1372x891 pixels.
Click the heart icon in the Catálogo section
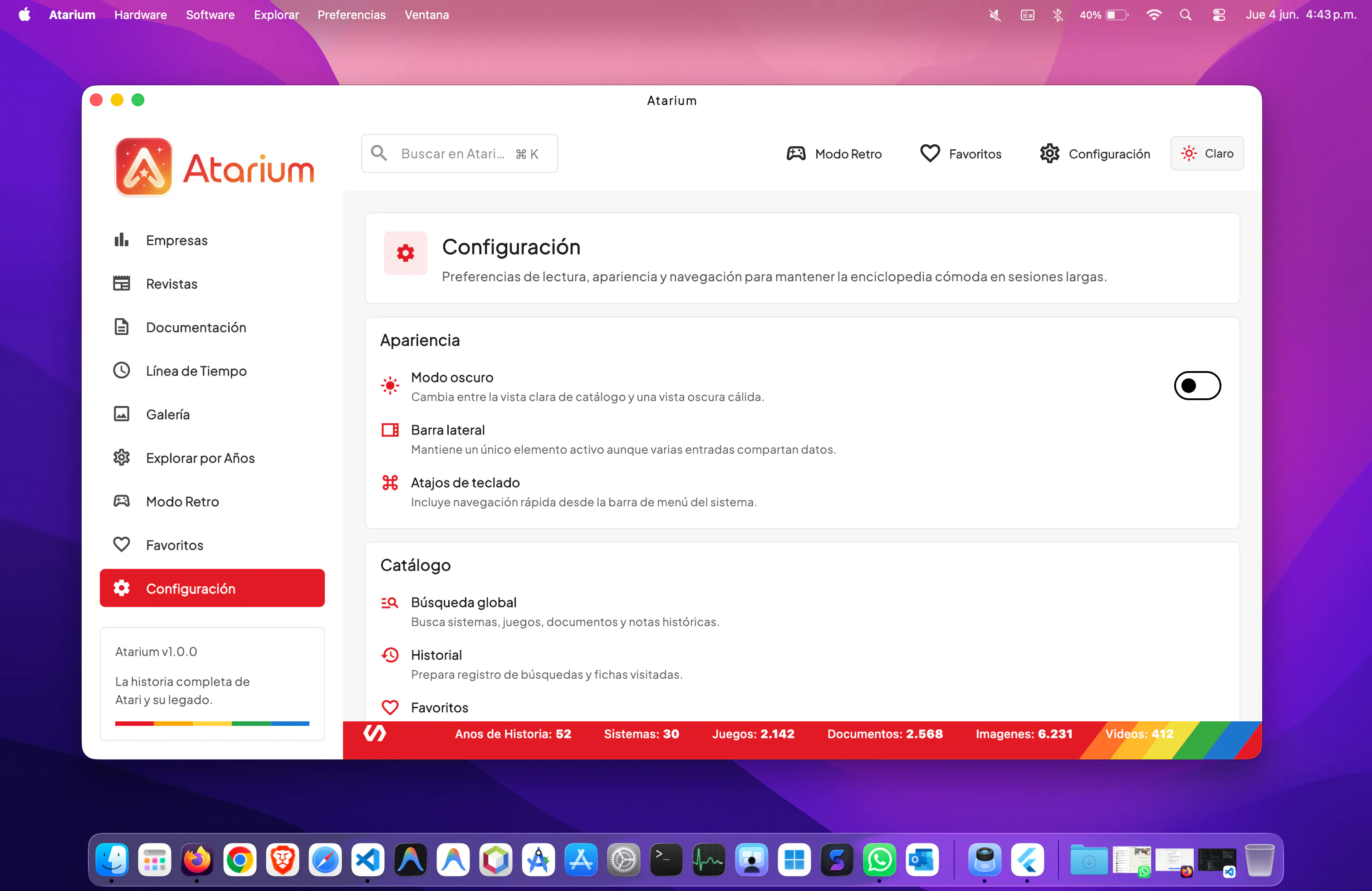tap(390, 708)
